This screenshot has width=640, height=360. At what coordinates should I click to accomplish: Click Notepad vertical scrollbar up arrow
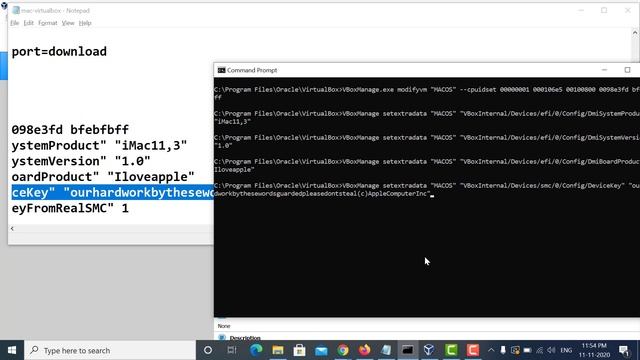635,33
